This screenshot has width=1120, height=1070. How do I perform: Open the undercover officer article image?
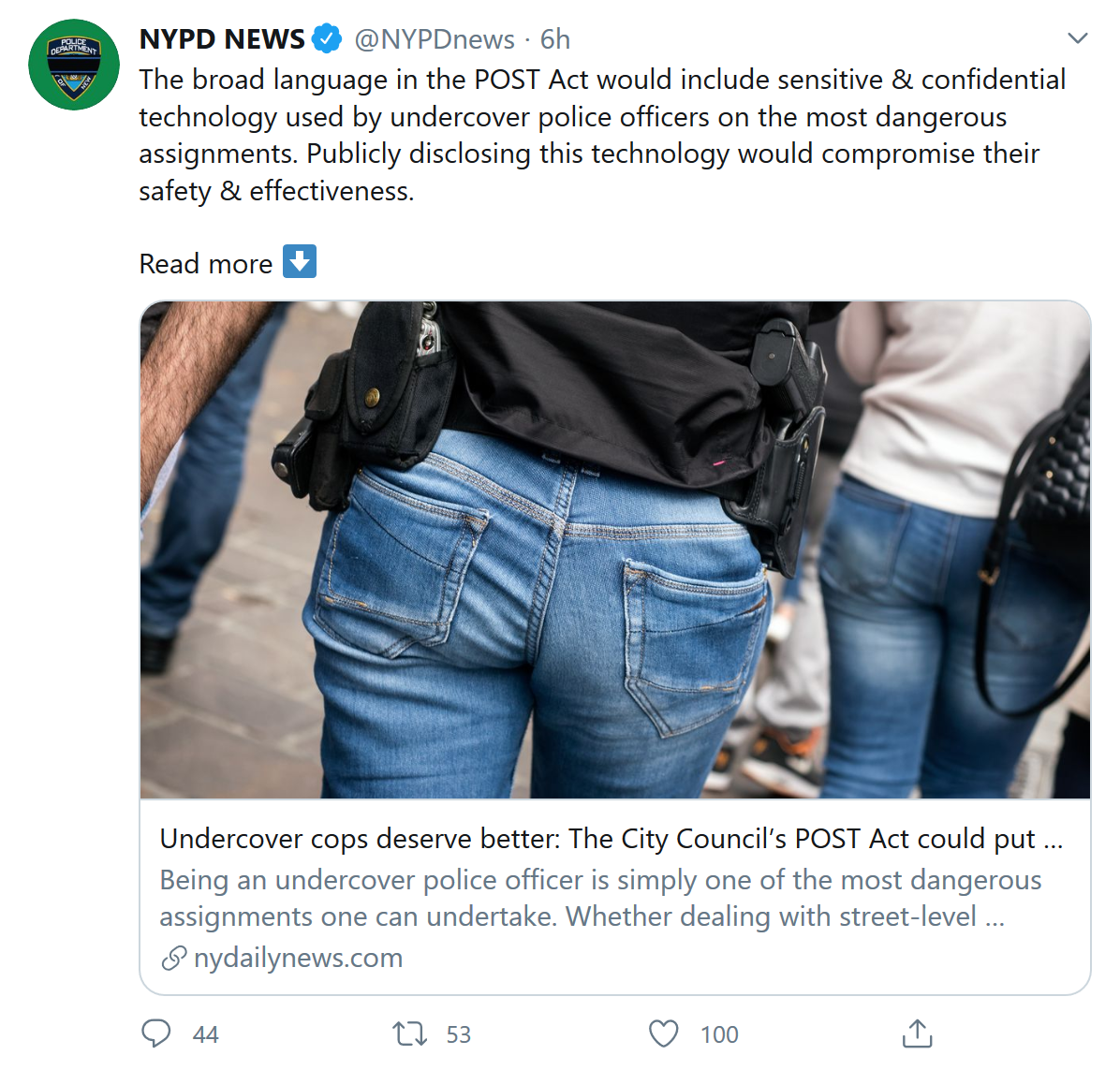(x=615, y=550)
